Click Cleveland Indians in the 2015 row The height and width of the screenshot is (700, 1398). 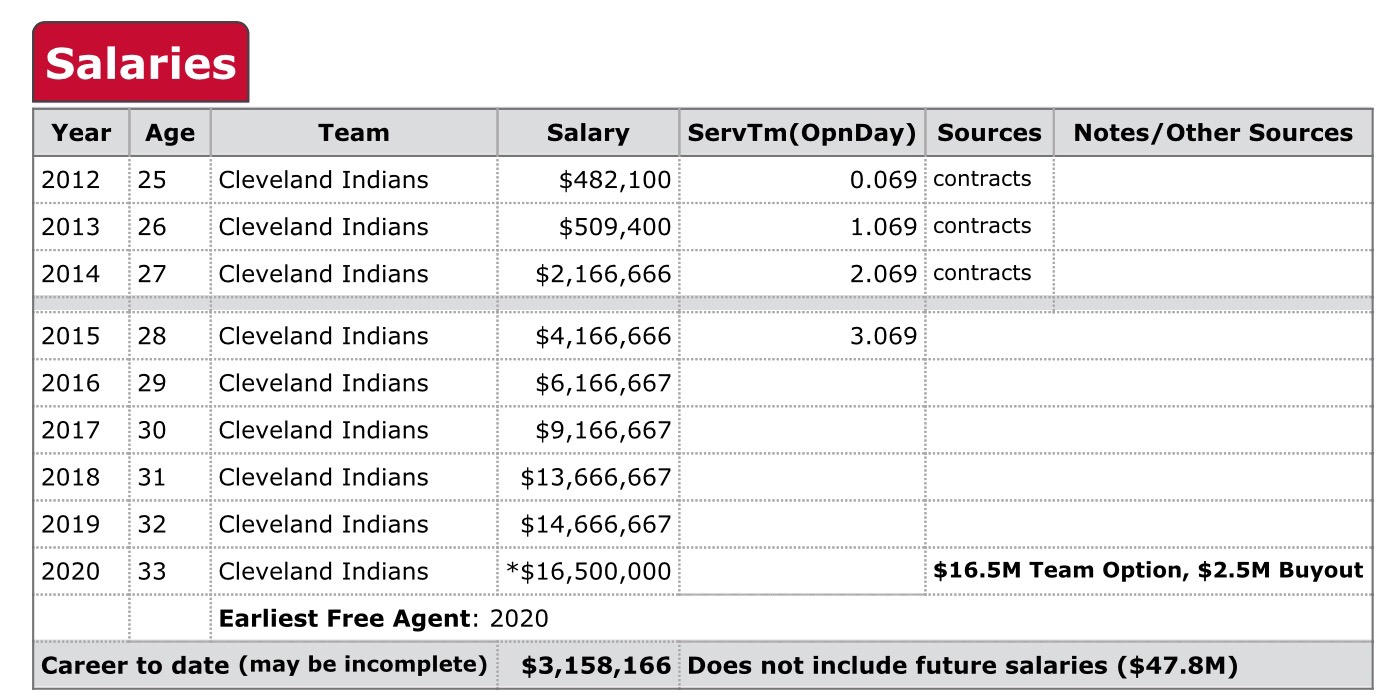point(323,336)
